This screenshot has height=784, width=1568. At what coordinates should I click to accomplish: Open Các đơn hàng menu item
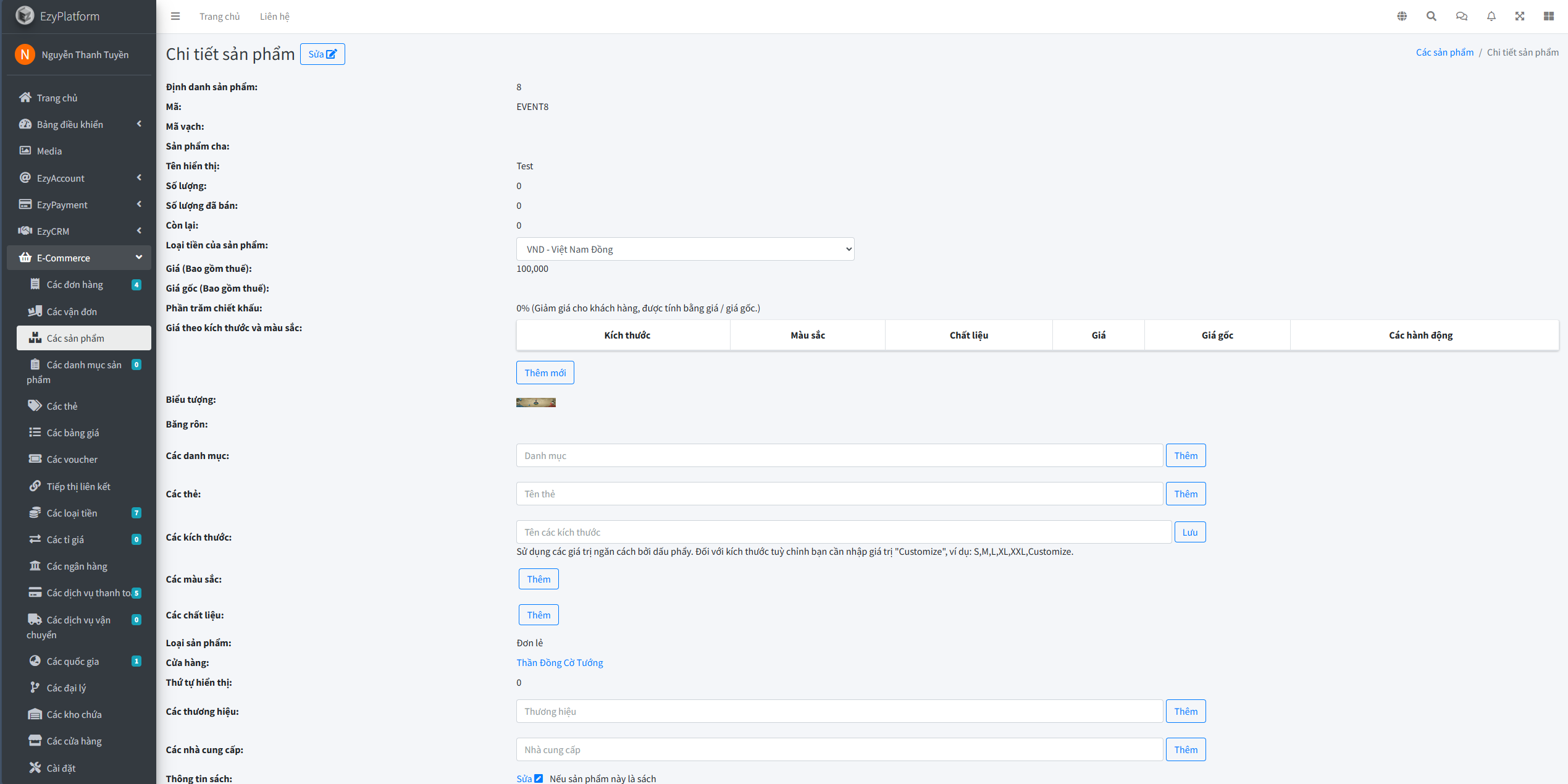[x=75, y=284]
